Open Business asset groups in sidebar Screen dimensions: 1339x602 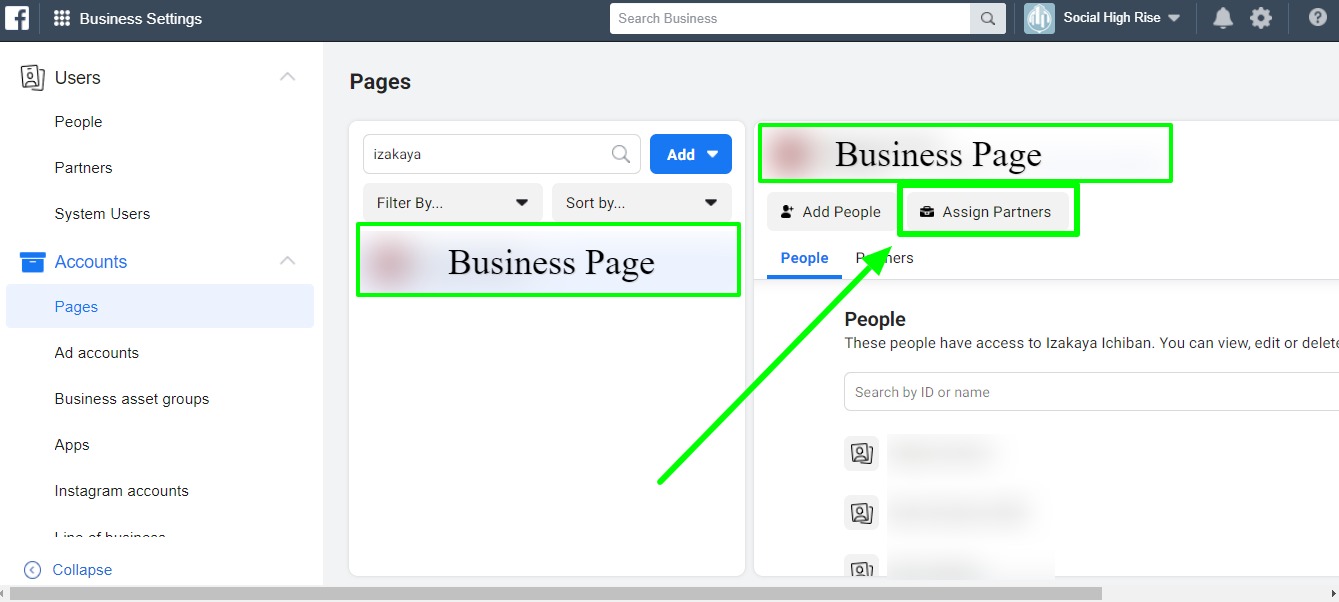point(132,399)
